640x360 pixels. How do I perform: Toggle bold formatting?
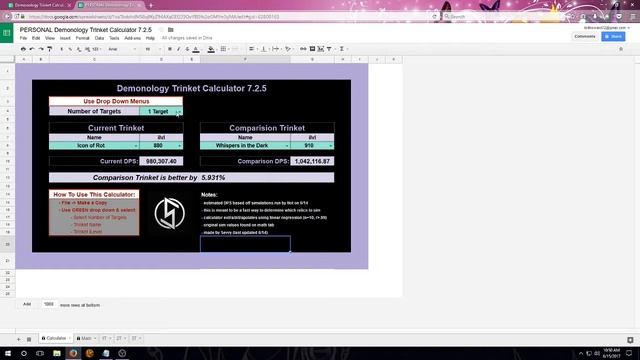coord(170,49)
